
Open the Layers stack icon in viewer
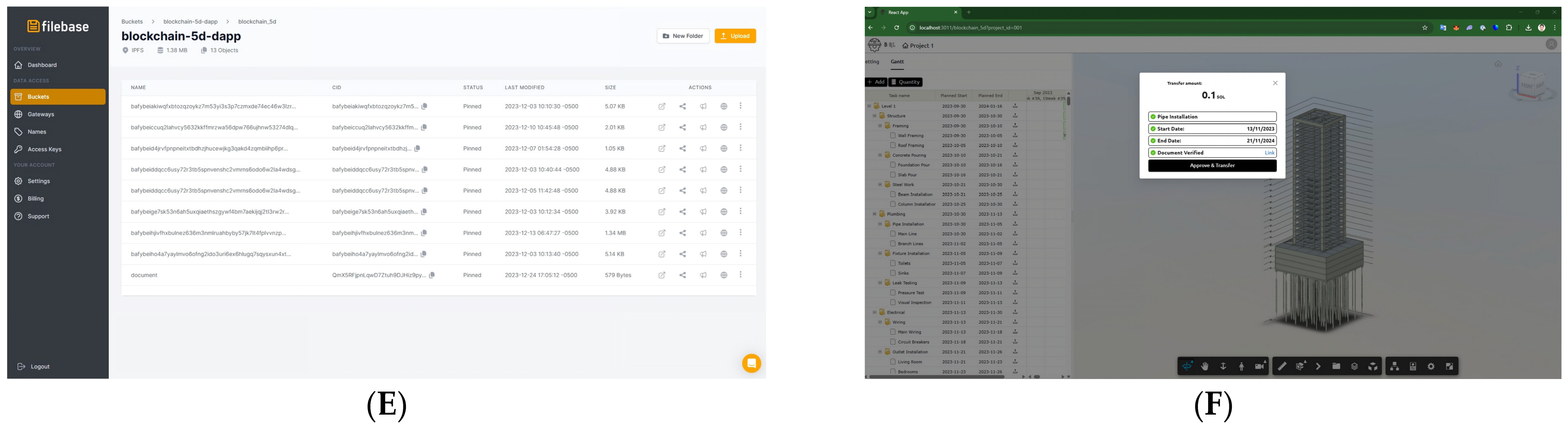pos(1354,366)
